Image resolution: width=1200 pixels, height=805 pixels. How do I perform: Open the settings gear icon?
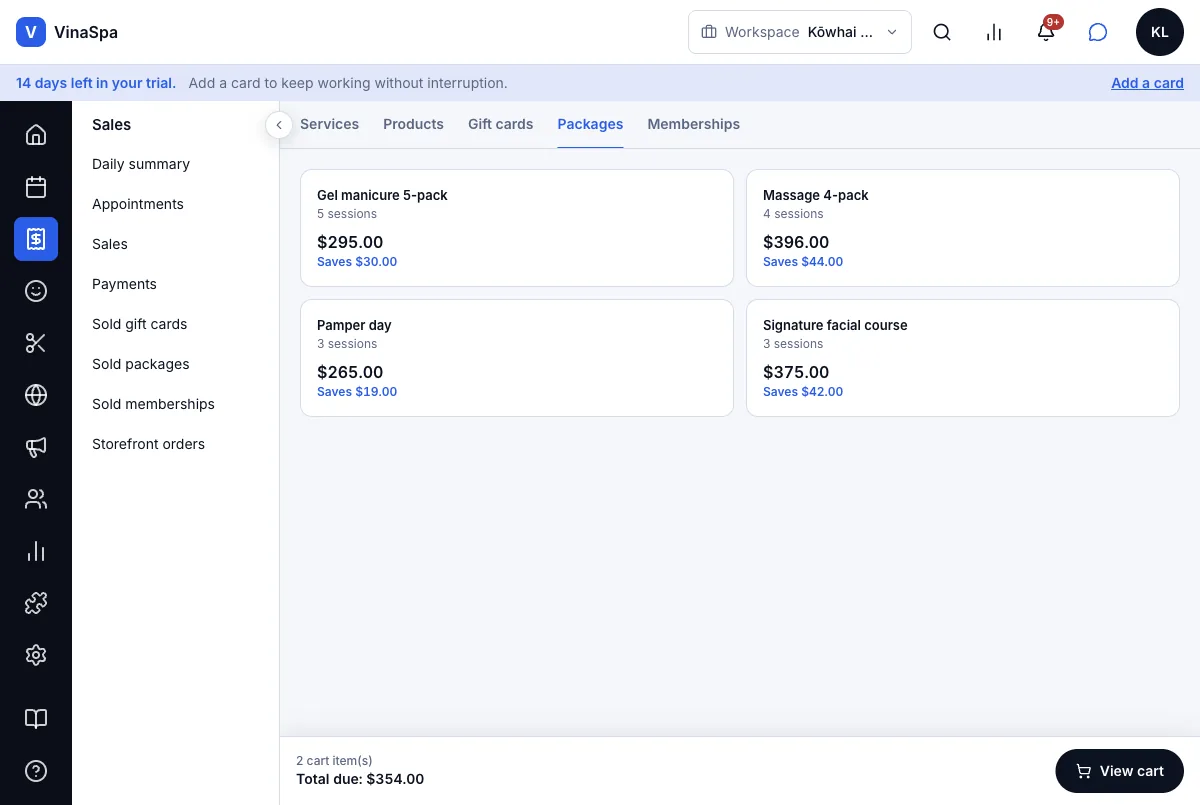(x=36, y=655)
